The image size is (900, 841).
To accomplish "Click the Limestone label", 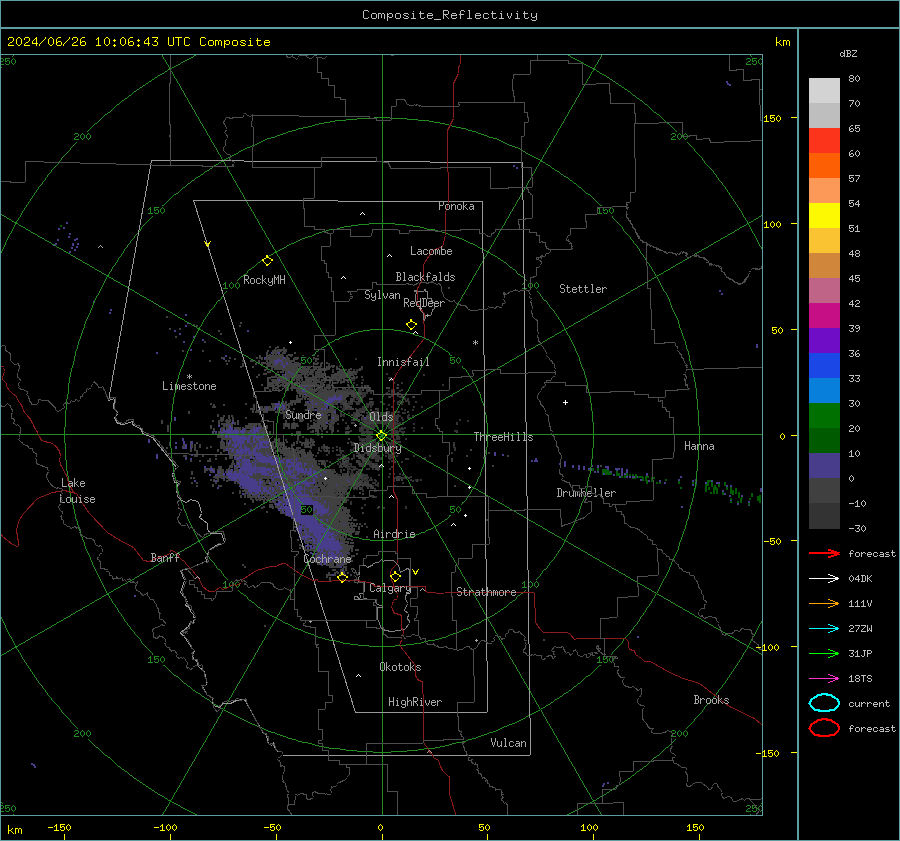I will 189,386.
